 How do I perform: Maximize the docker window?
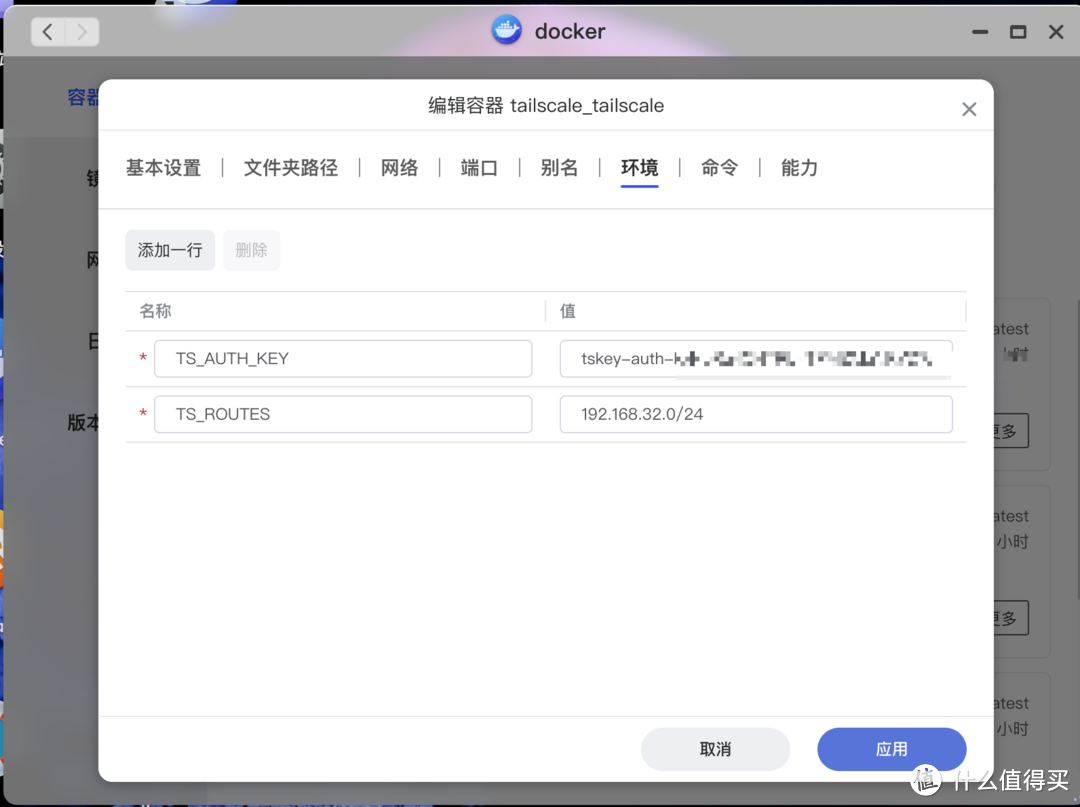(1018, 32)
